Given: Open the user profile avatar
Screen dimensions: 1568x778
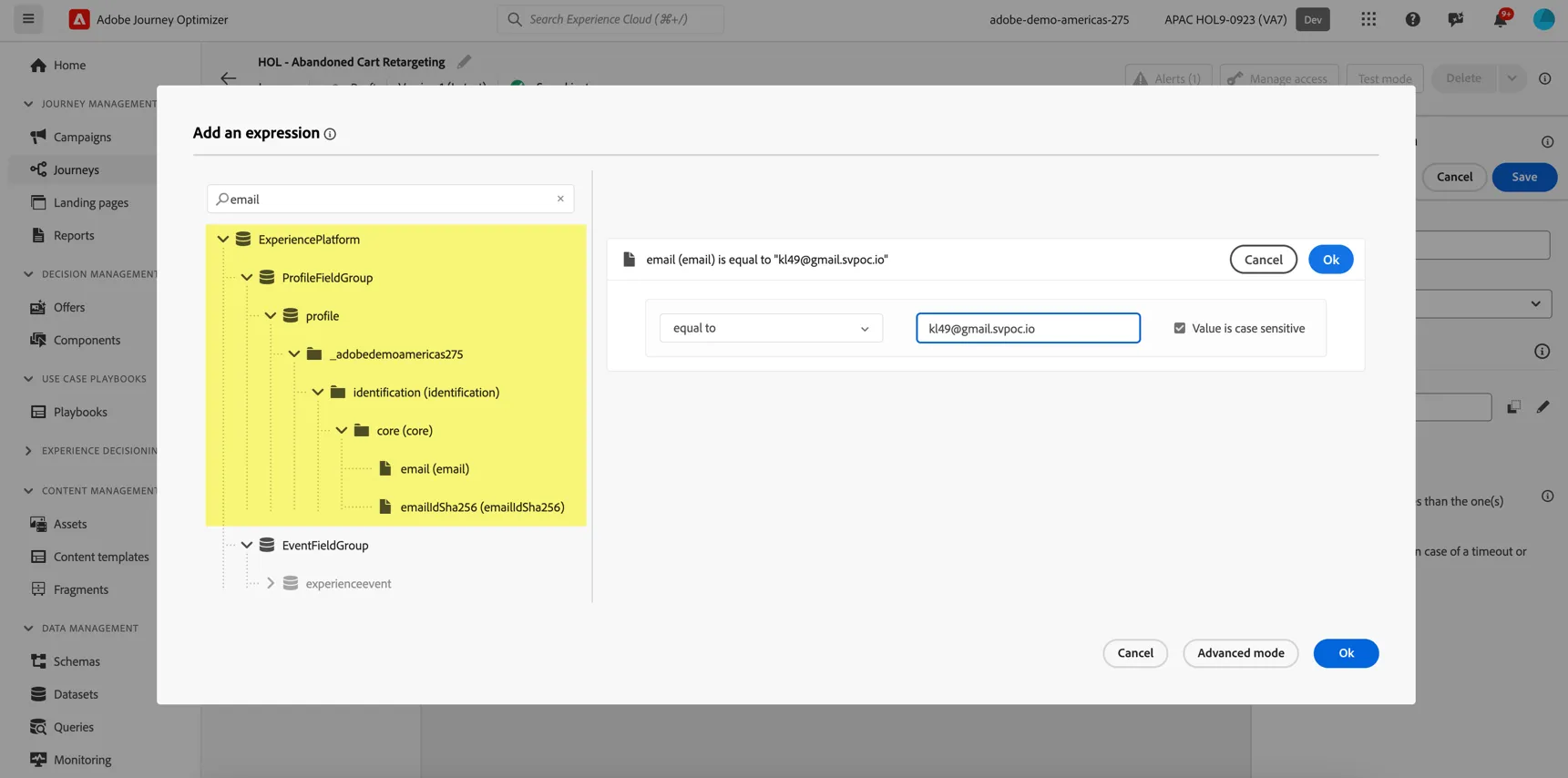Looking at the screenshot, I should tap(1543, 19).
